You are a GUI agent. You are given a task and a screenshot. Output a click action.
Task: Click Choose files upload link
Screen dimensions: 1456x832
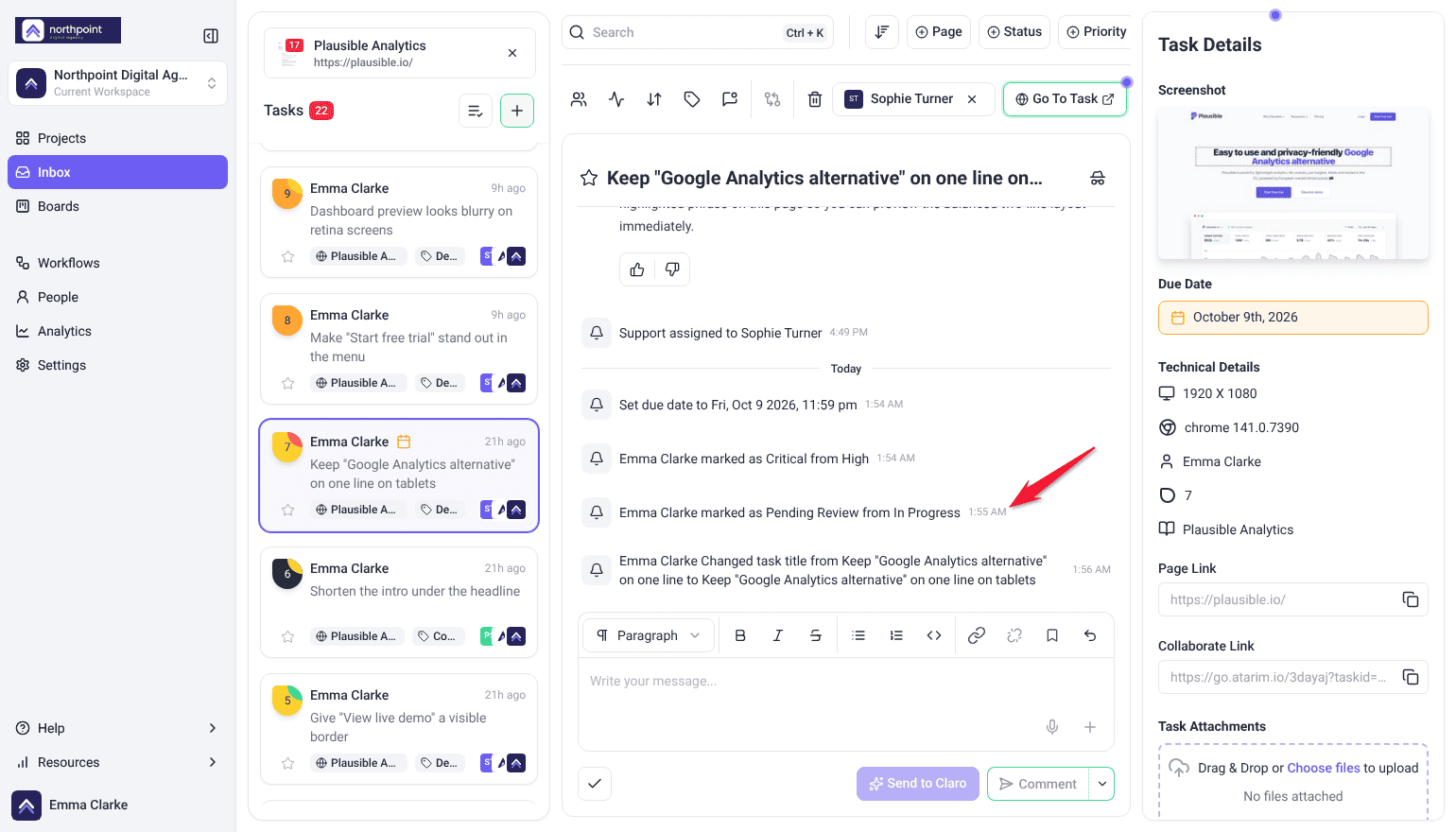[1324, 768]
